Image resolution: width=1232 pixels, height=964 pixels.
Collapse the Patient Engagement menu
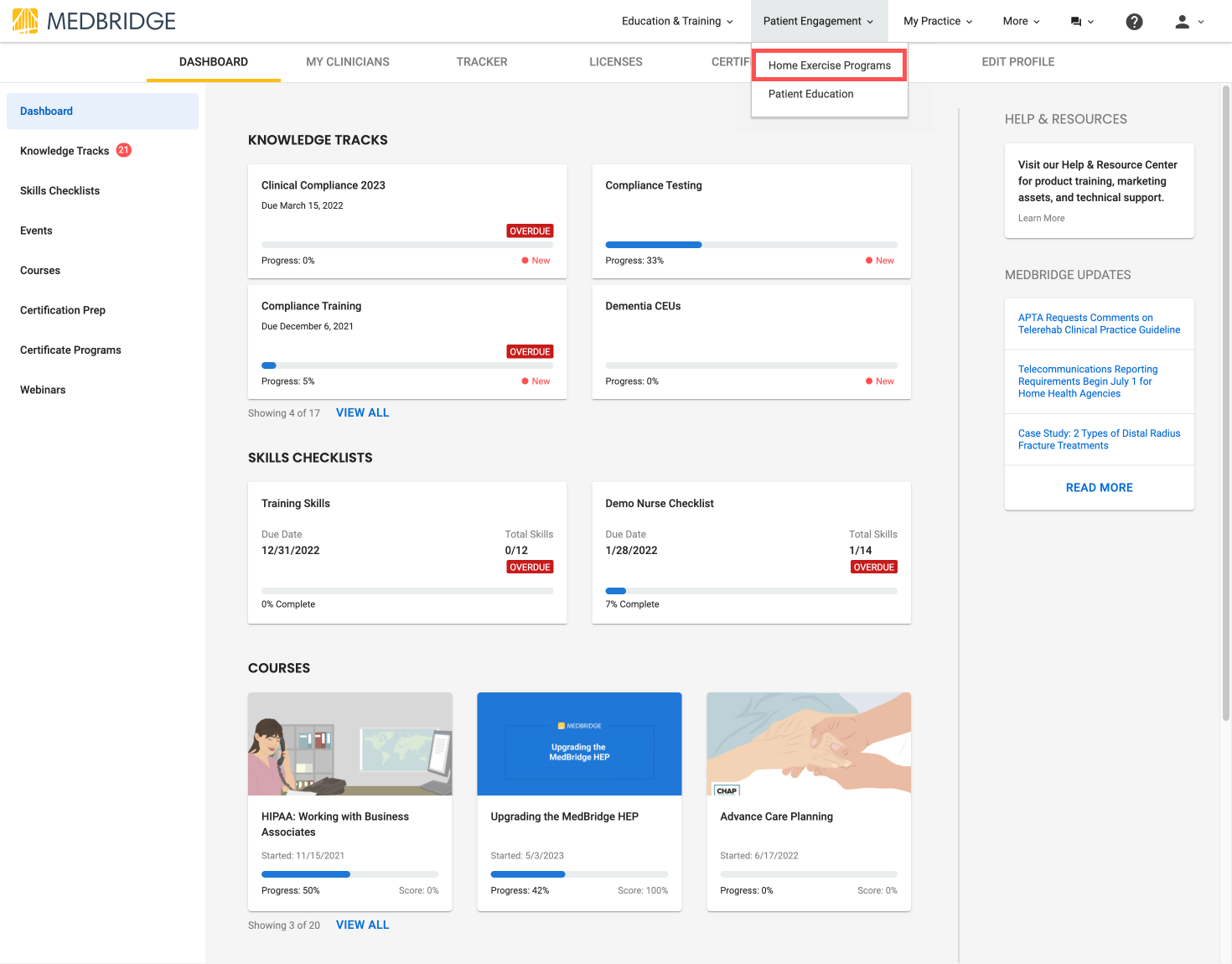pos(818,21)
